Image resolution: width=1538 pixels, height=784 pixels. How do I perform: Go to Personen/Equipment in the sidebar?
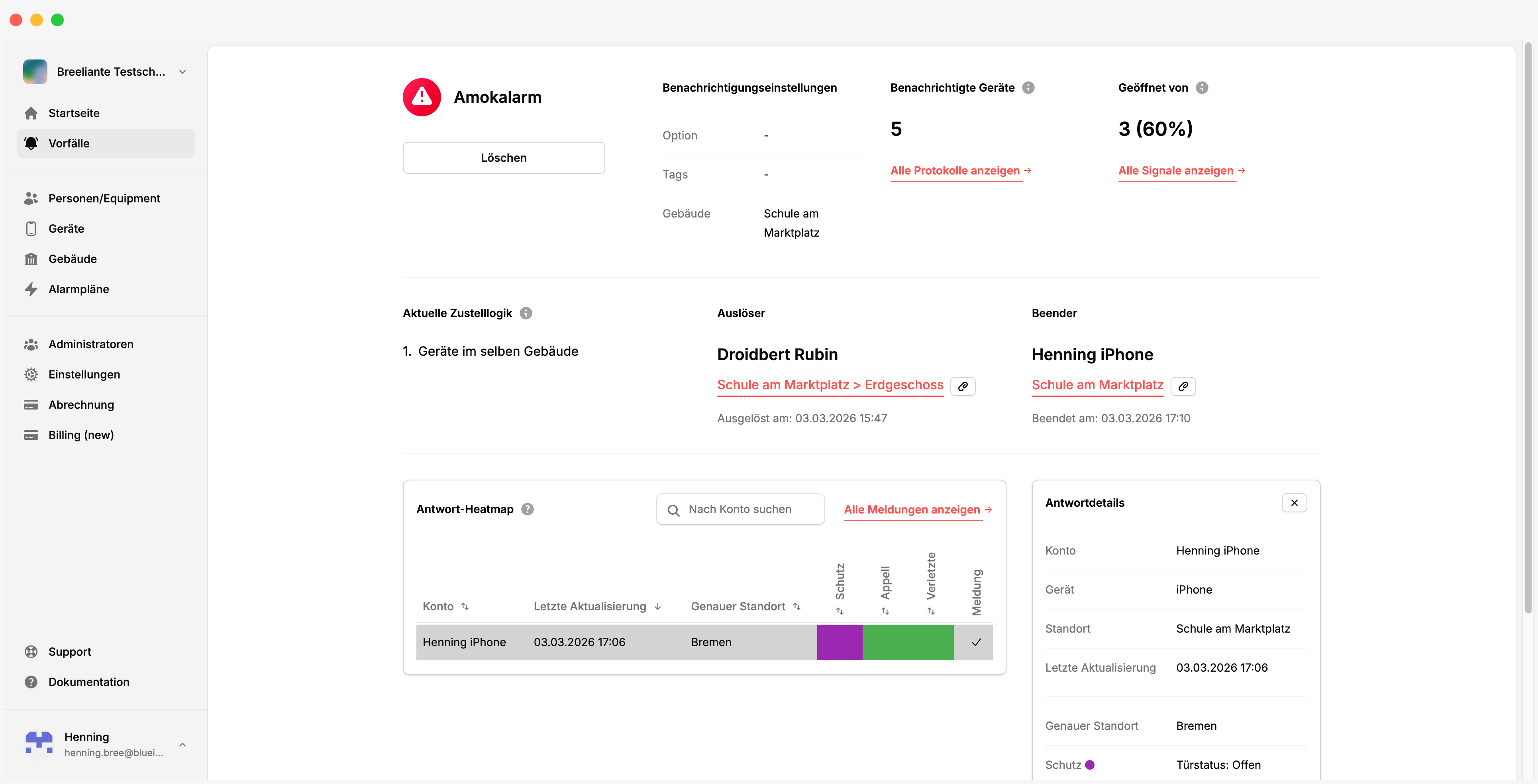coord(104,198)
